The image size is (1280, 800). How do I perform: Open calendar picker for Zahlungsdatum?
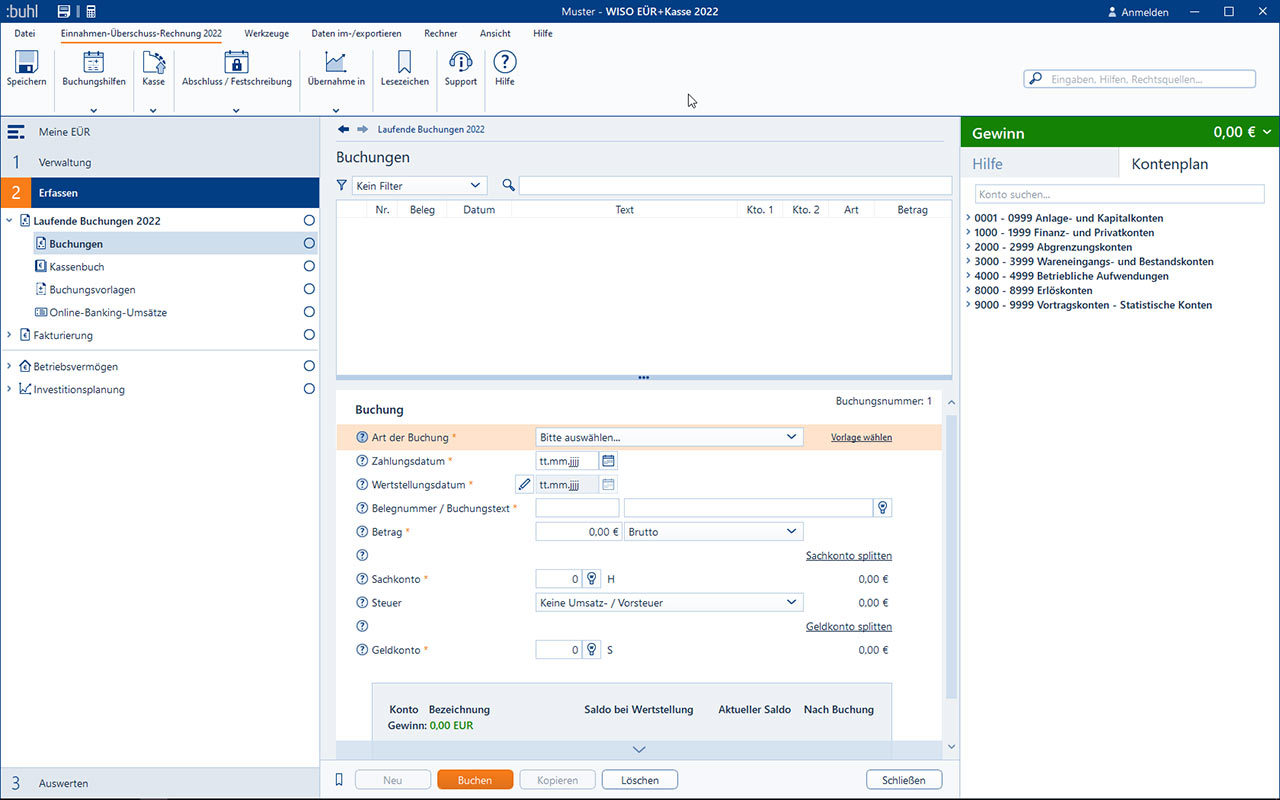click(608, 461)
